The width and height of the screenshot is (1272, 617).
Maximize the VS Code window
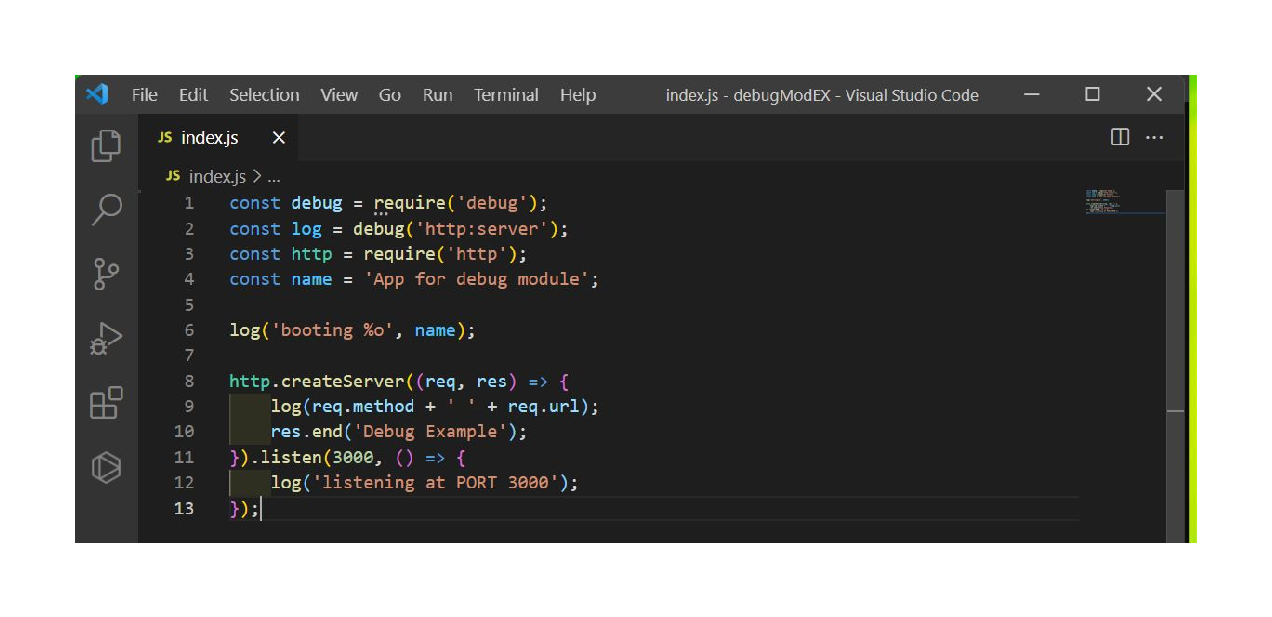point(1092,95)
